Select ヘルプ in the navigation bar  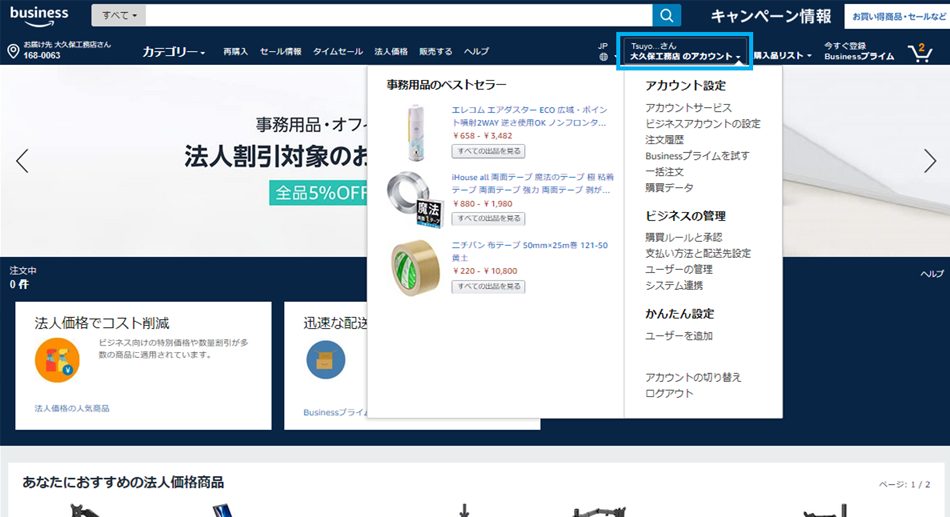click(x=476, y=52)
